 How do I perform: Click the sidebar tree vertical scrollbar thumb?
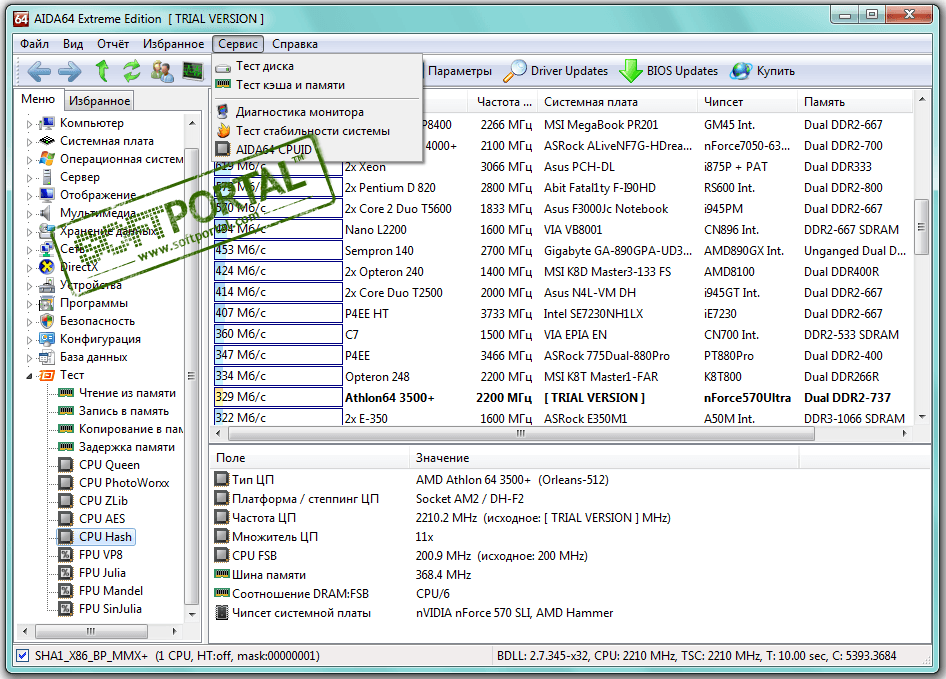pyautogui.click(x=191, y=376)
